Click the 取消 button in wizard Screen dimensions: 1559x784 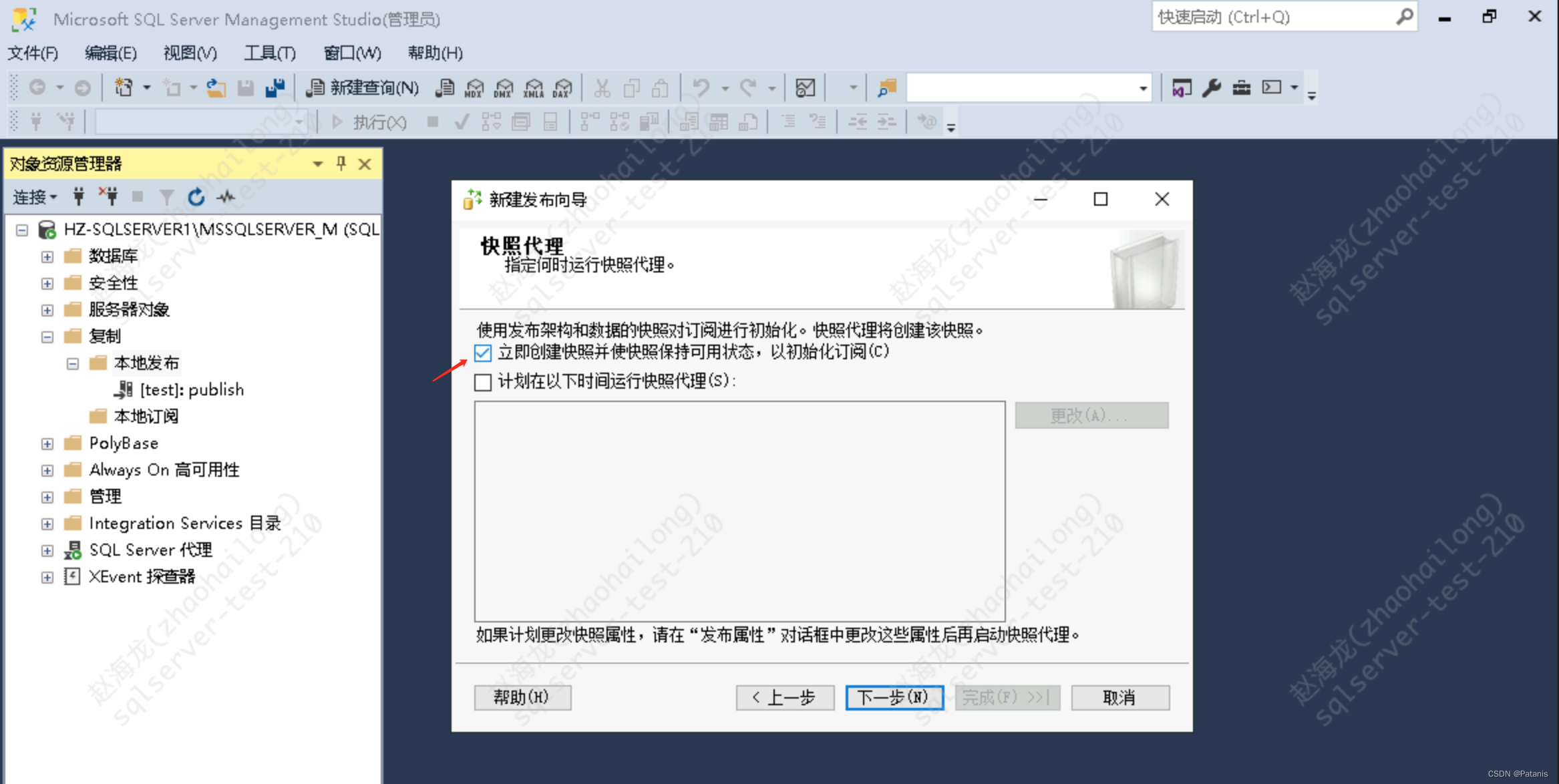[x=1119, y=698]
